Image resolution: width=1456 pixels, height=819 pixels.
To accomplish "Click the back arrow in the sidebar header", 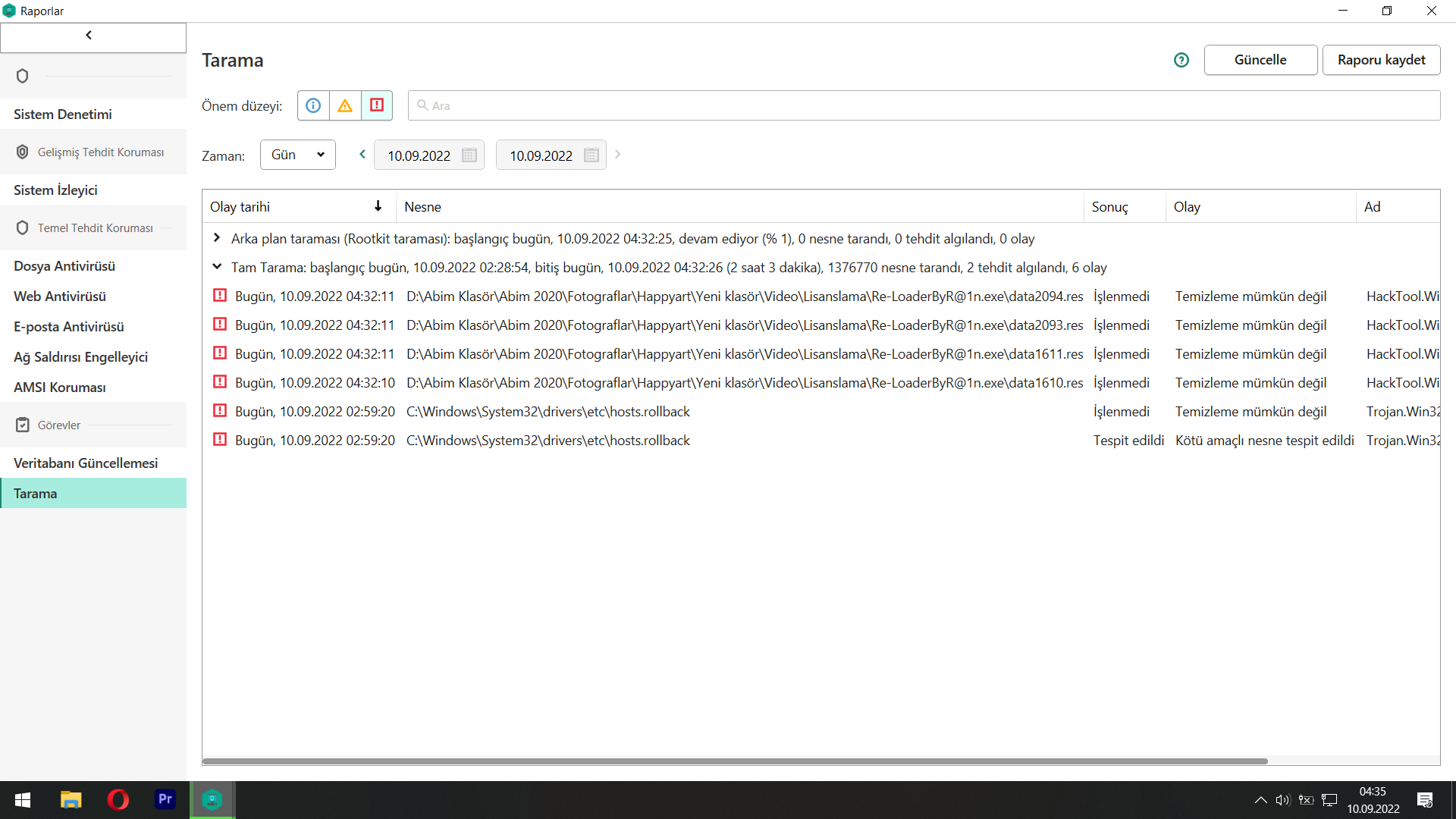I will 89,36.
